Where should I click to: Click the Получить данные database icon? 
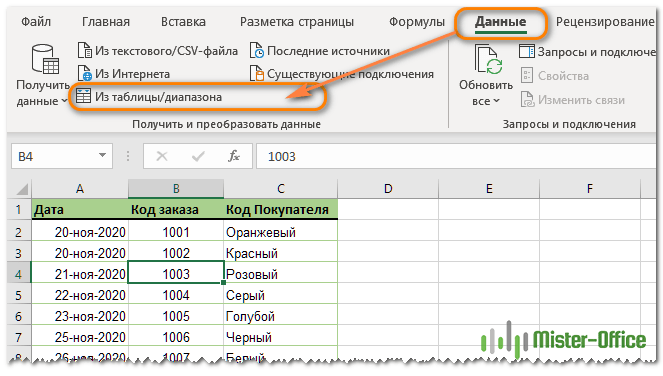tap(45, 59)
